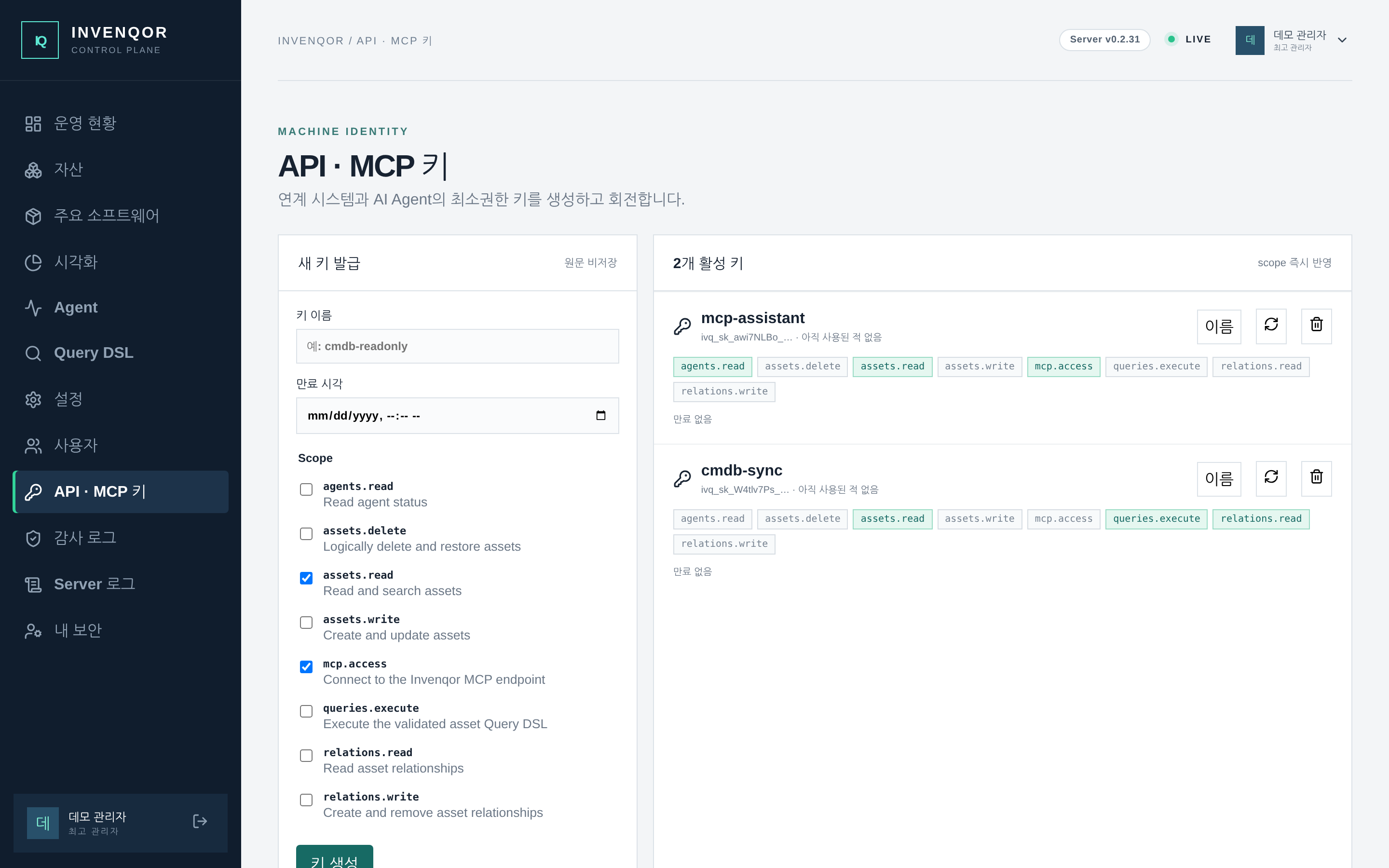Viewport: 1389px width, 868px height.
Task: Toggle mcp.access tag on mcp-assistant
Action: 1063,367
